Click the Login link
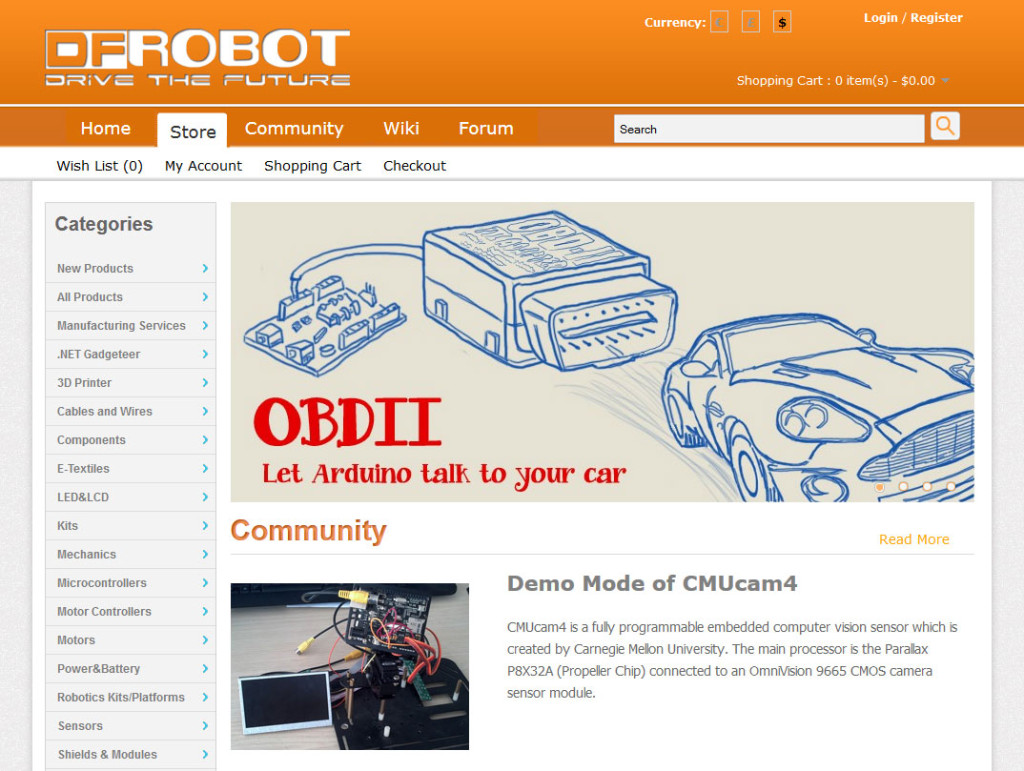The width and height of the screenshot is (1024, 771). point(880,18)
